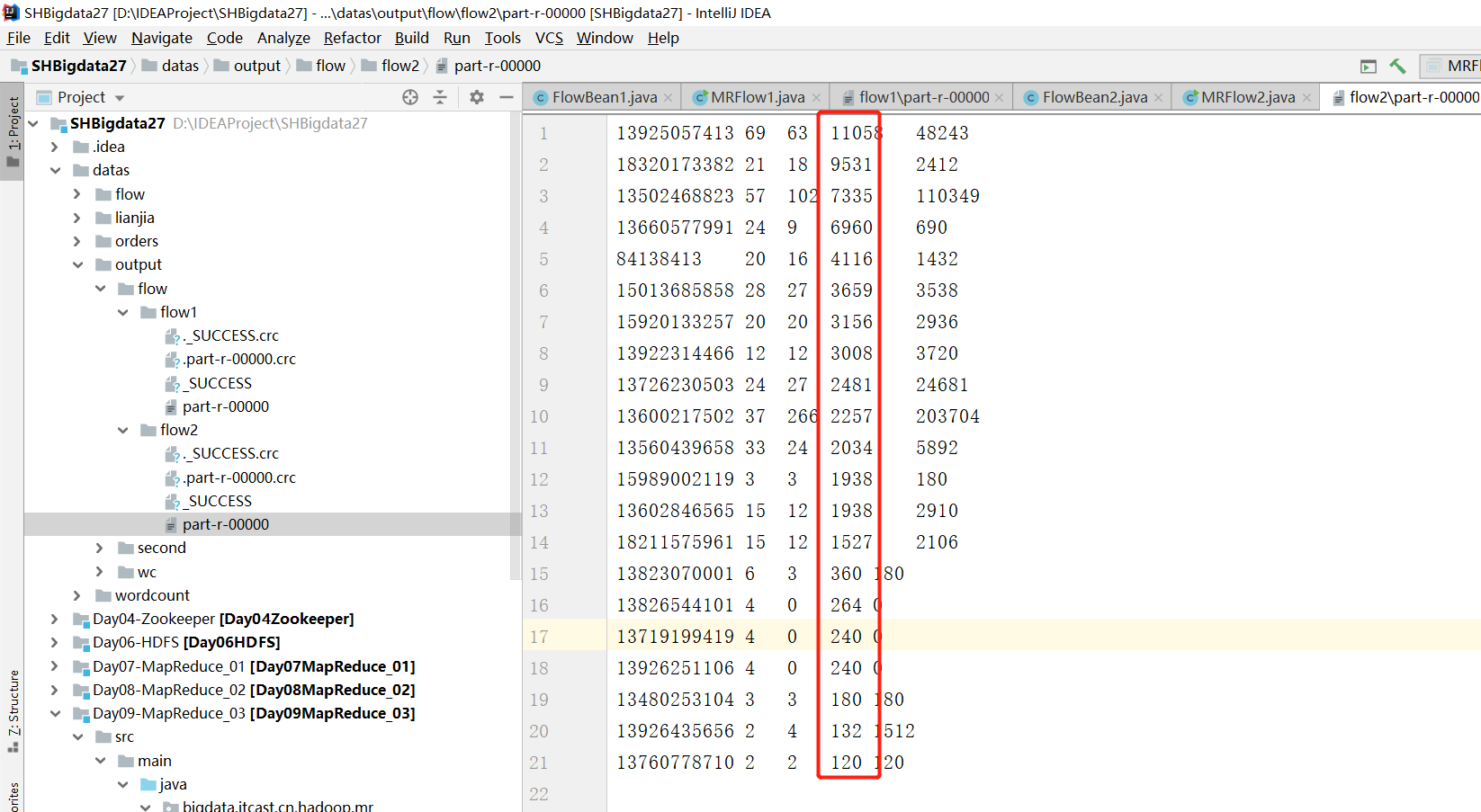Click value 203704 on line 10
This screenshot has width=1481, height=812.
947,416
